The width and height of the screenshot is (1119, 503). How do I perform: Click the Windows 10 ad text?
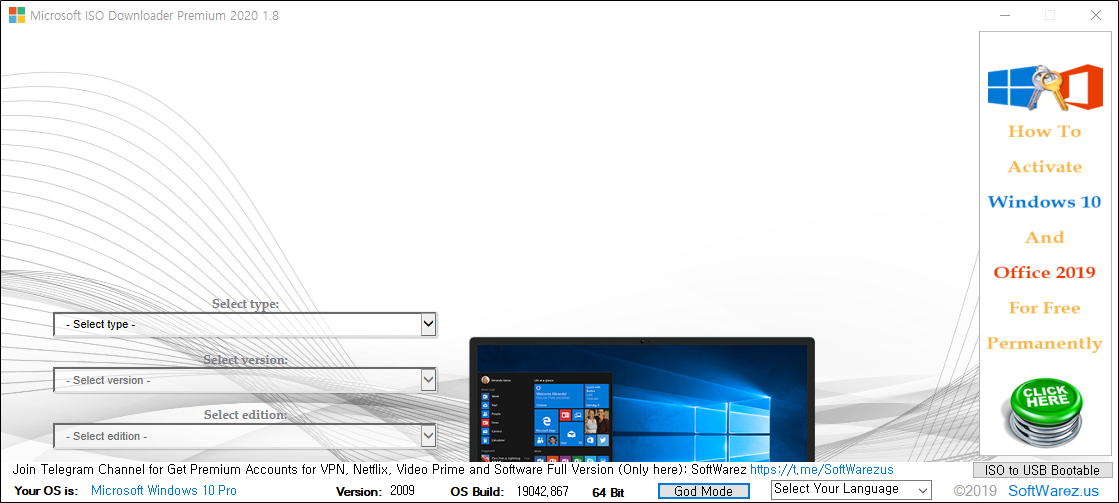(1044, 202)
